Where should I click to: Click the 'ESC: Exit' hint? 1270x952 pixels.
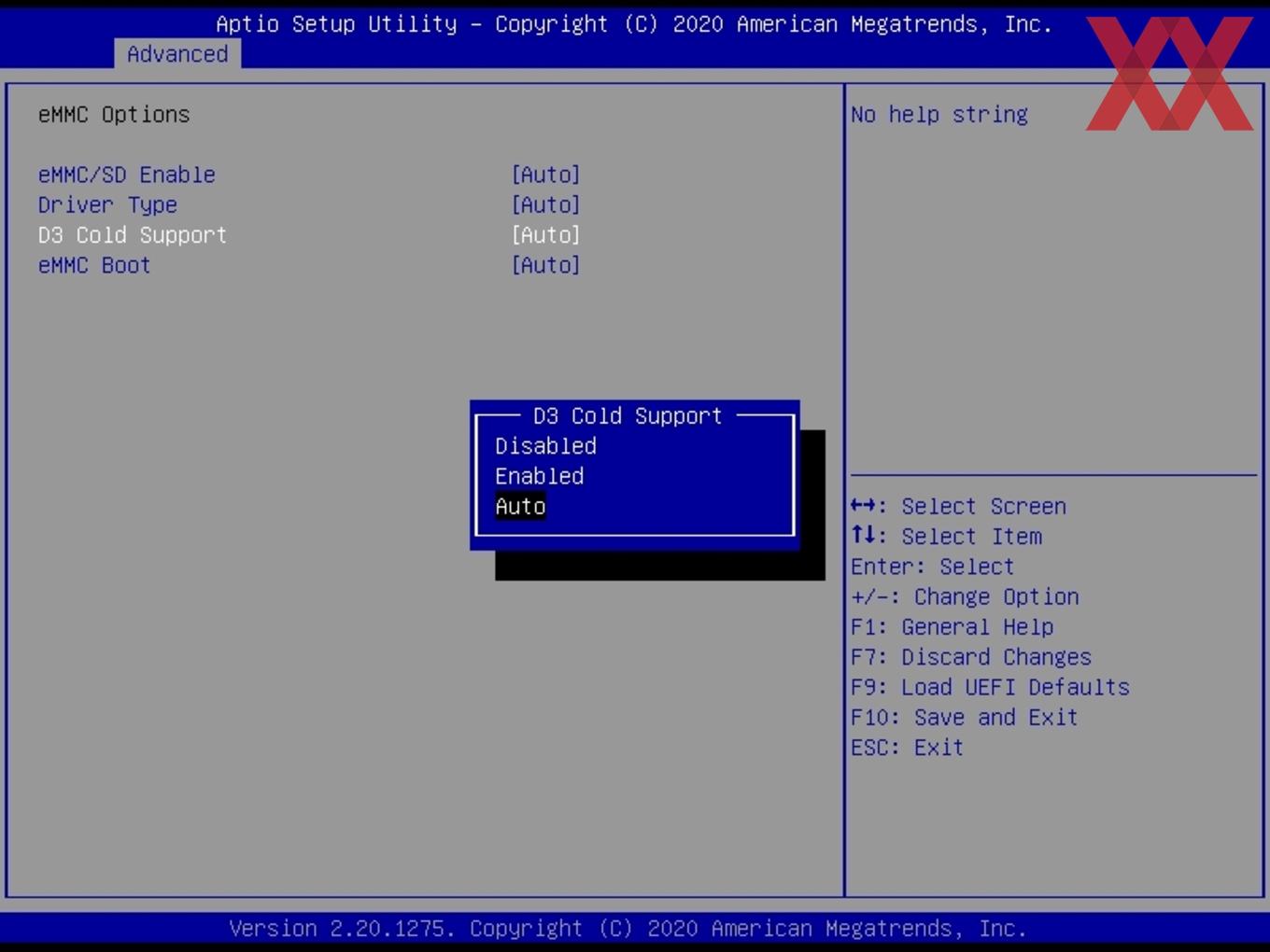click(907, 748)
